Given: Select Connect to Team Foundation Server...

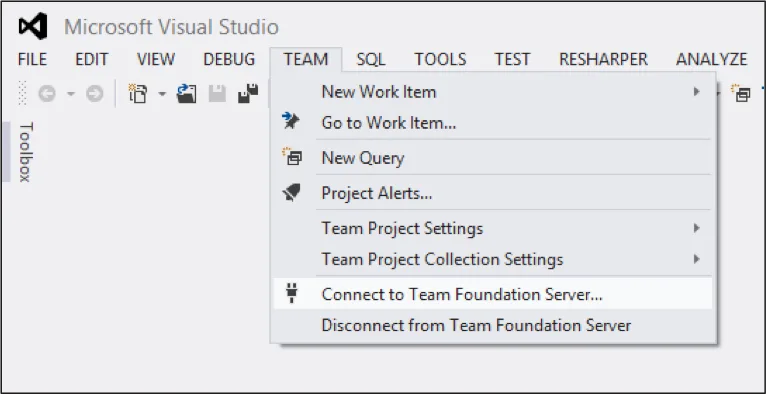Looking at the screenshot, I should tap(492, 294).
